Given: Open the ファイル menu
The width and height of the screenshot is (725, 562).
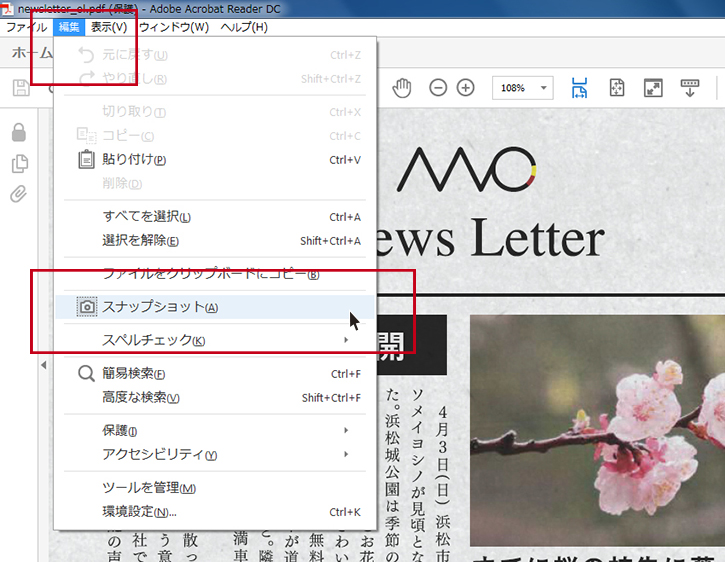Looking at the screenshot, I should click(26, 27).
